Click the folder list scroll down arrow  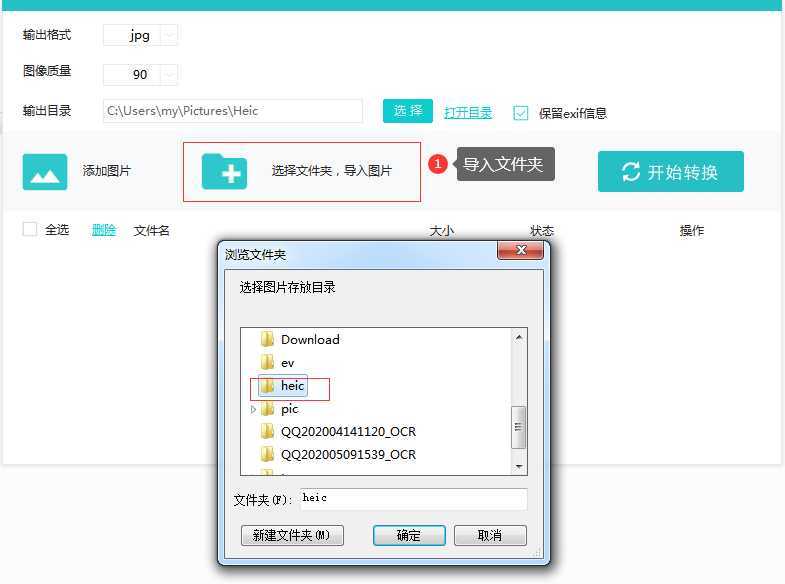(x=519, y=466)
